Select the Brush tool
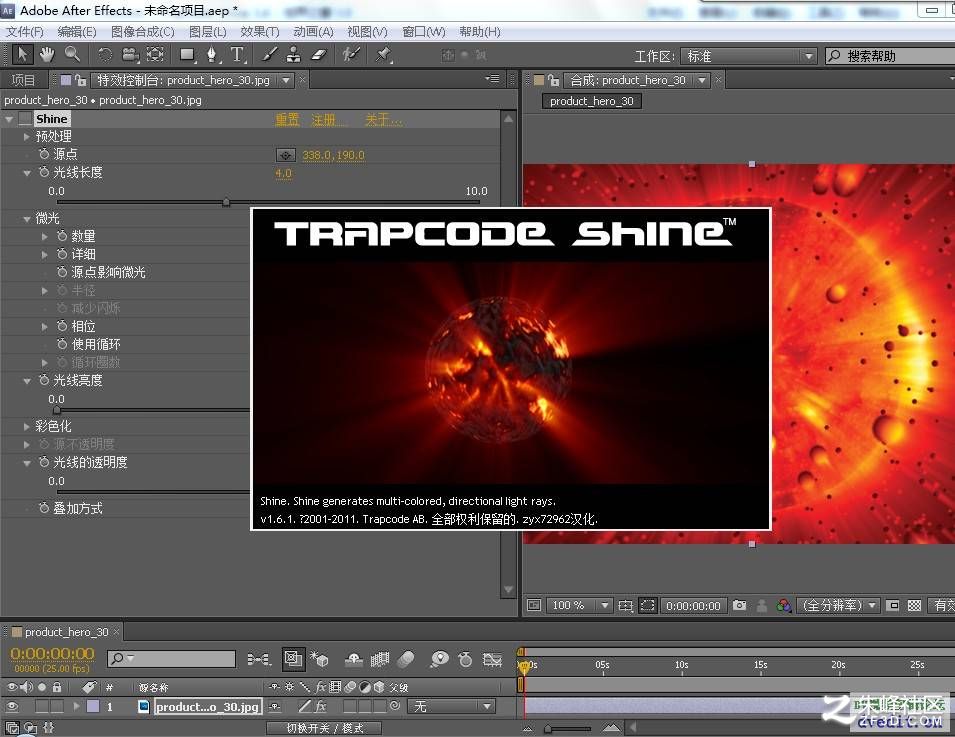This screenshot has height=737, width=955. 269,55
